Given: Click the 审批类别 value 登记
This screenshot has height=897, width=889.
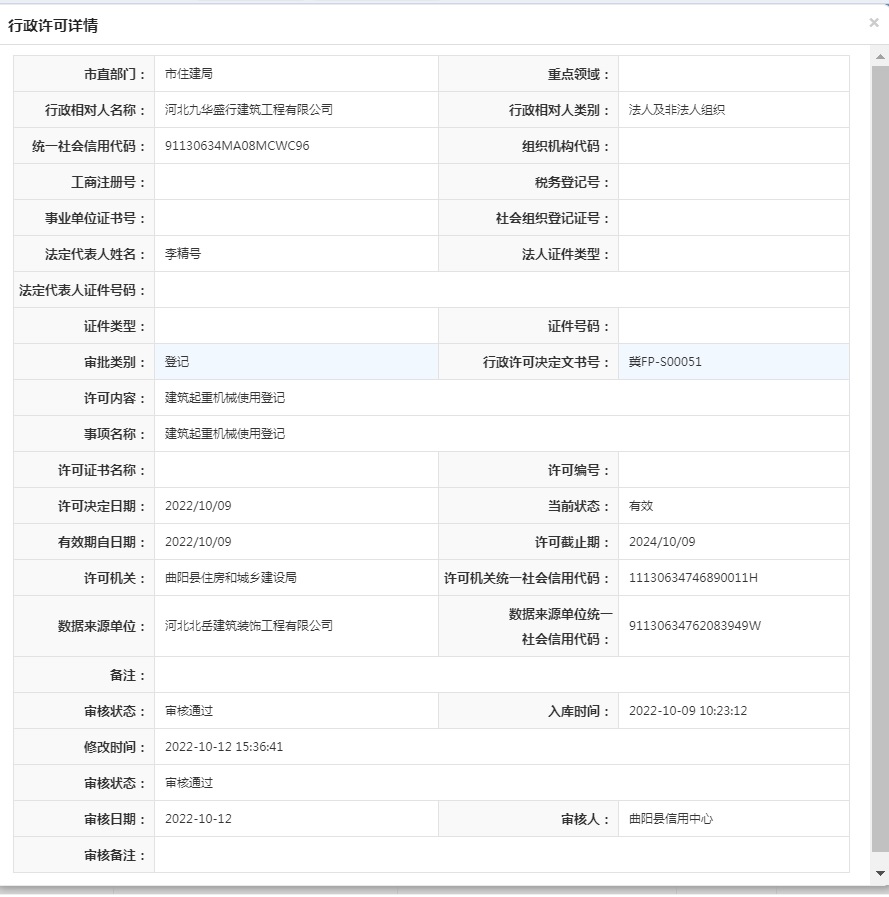Looking at the screenshot, I should pyautogui.click(x=177, y=362).
